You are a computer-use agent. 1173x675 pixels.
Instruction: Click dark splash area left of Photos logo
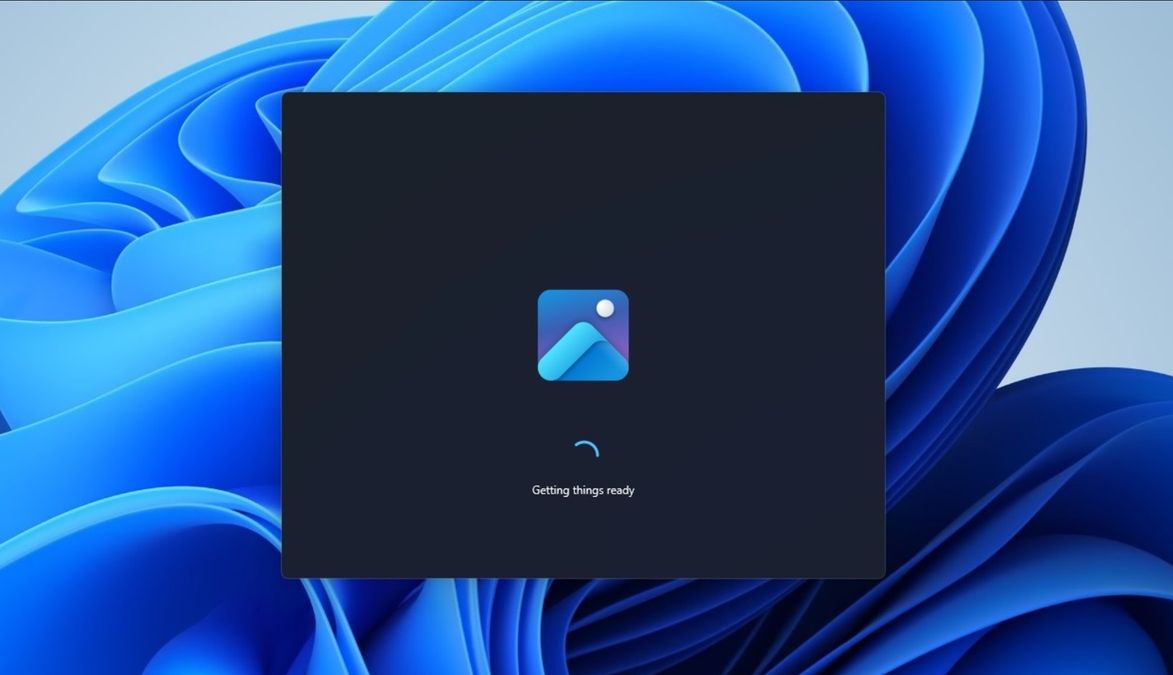click(x=409, y=335)
